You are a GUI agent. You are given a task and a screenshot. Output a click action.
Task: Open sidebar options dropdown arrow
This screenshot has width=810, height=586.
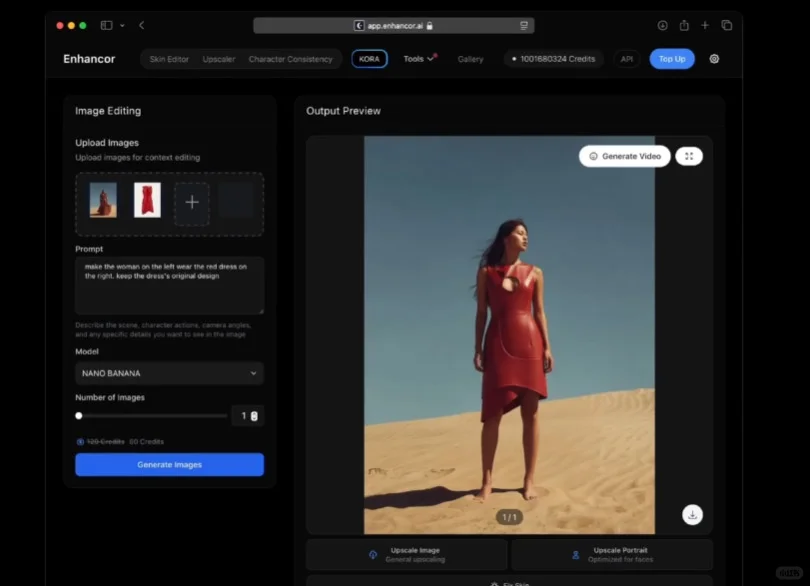122,25
